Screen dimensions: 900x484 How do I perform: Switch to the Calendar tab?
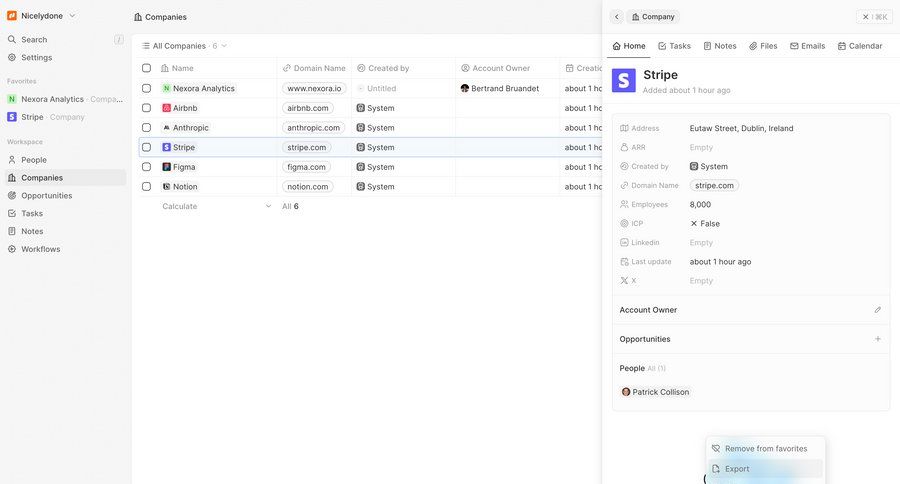click(859, 46)
